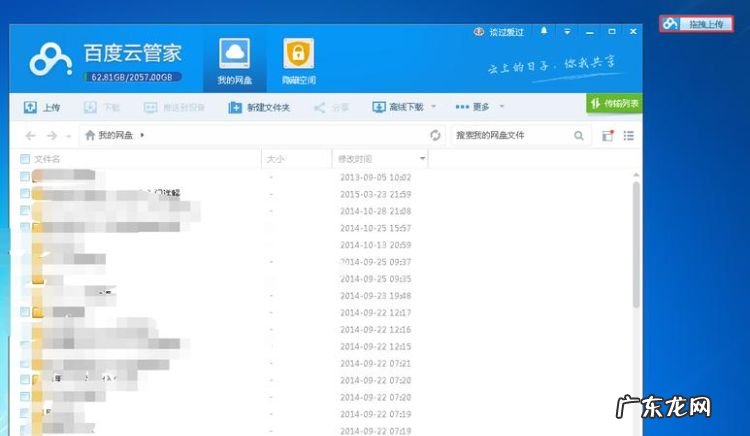750x436 pixels.
Task: Switch to list view mode
Action: pos(630,135)
